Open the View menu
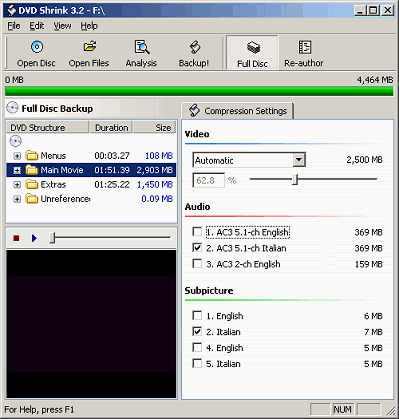Viewport: 399px width, 419px height. tap(62, 26)
